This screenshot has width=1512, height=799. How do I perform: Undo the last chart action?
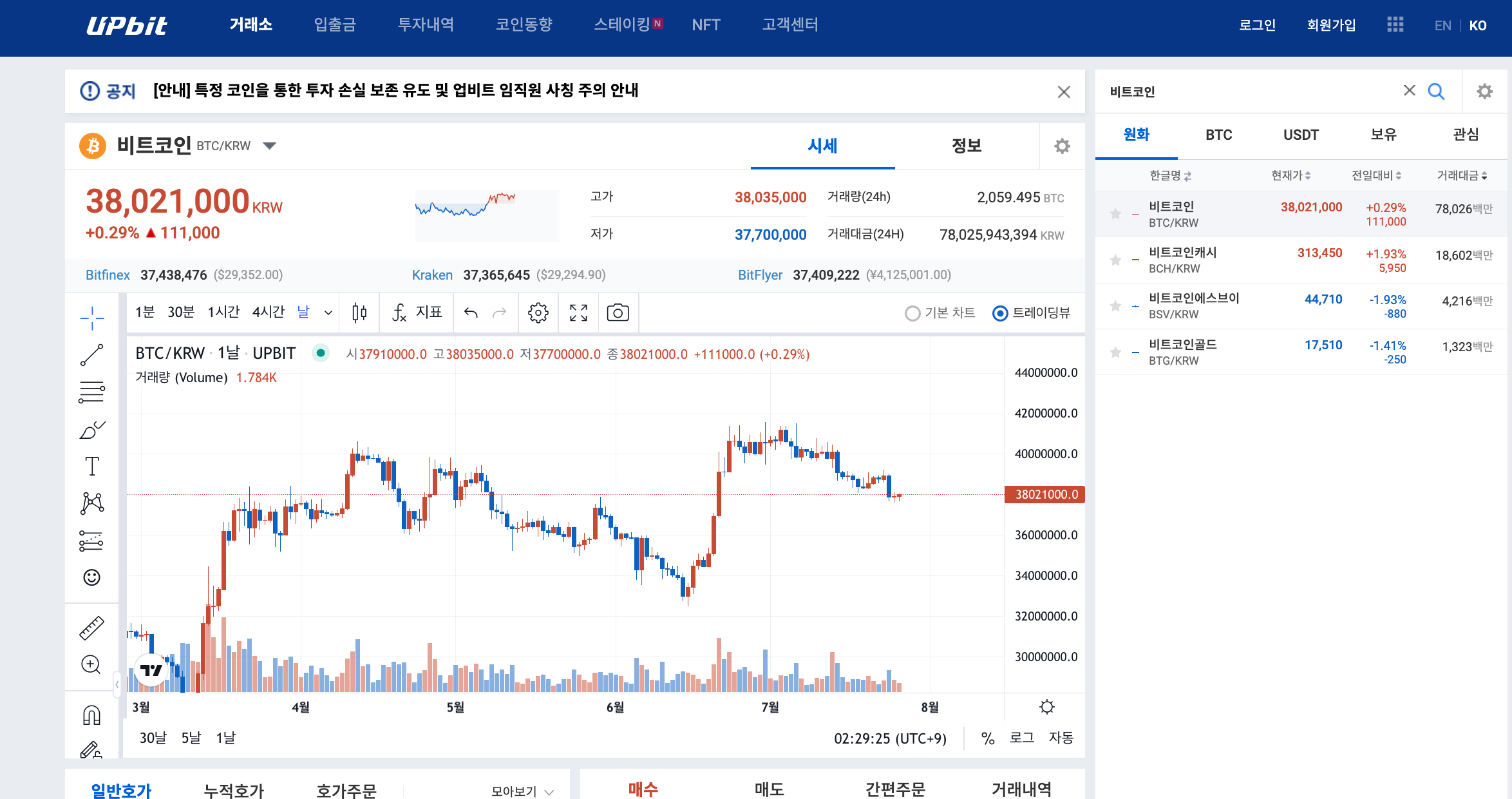[471, 313]
